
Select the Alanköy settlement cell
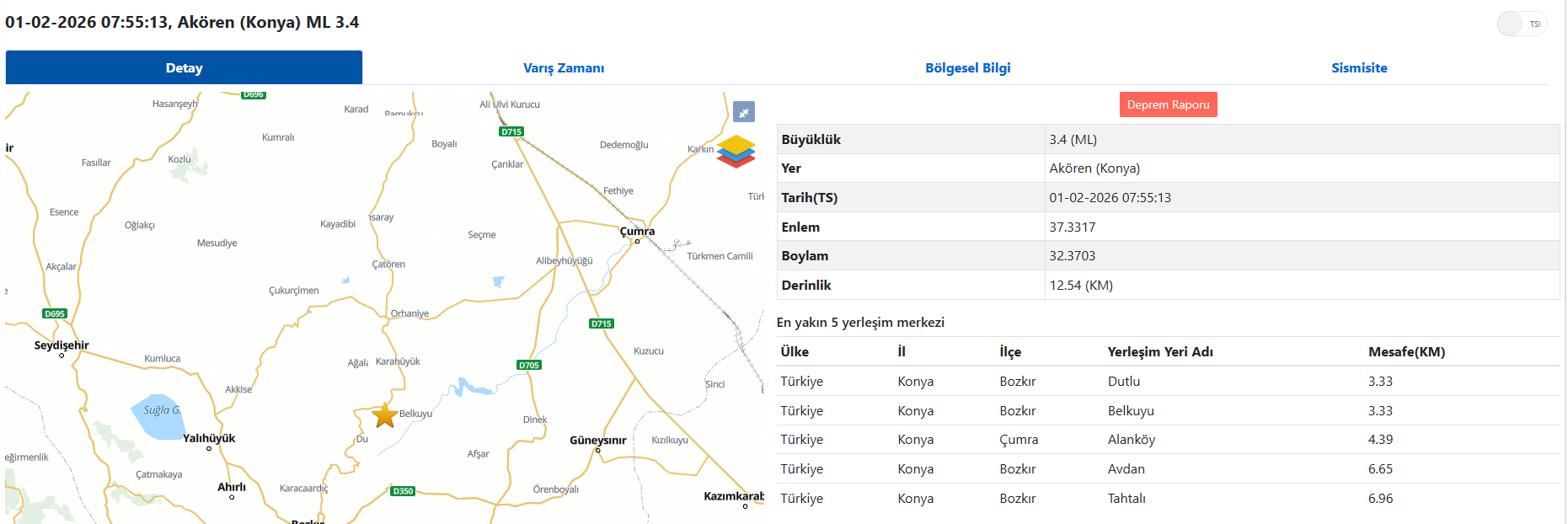1131,440
